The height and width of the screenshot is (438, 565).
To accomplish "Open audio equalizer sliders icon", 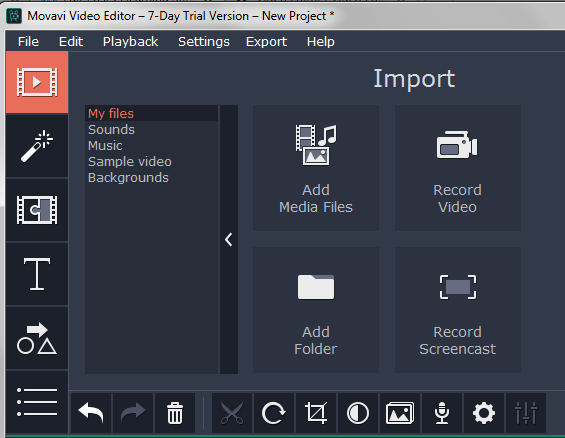I will click(x=526, y=413).
